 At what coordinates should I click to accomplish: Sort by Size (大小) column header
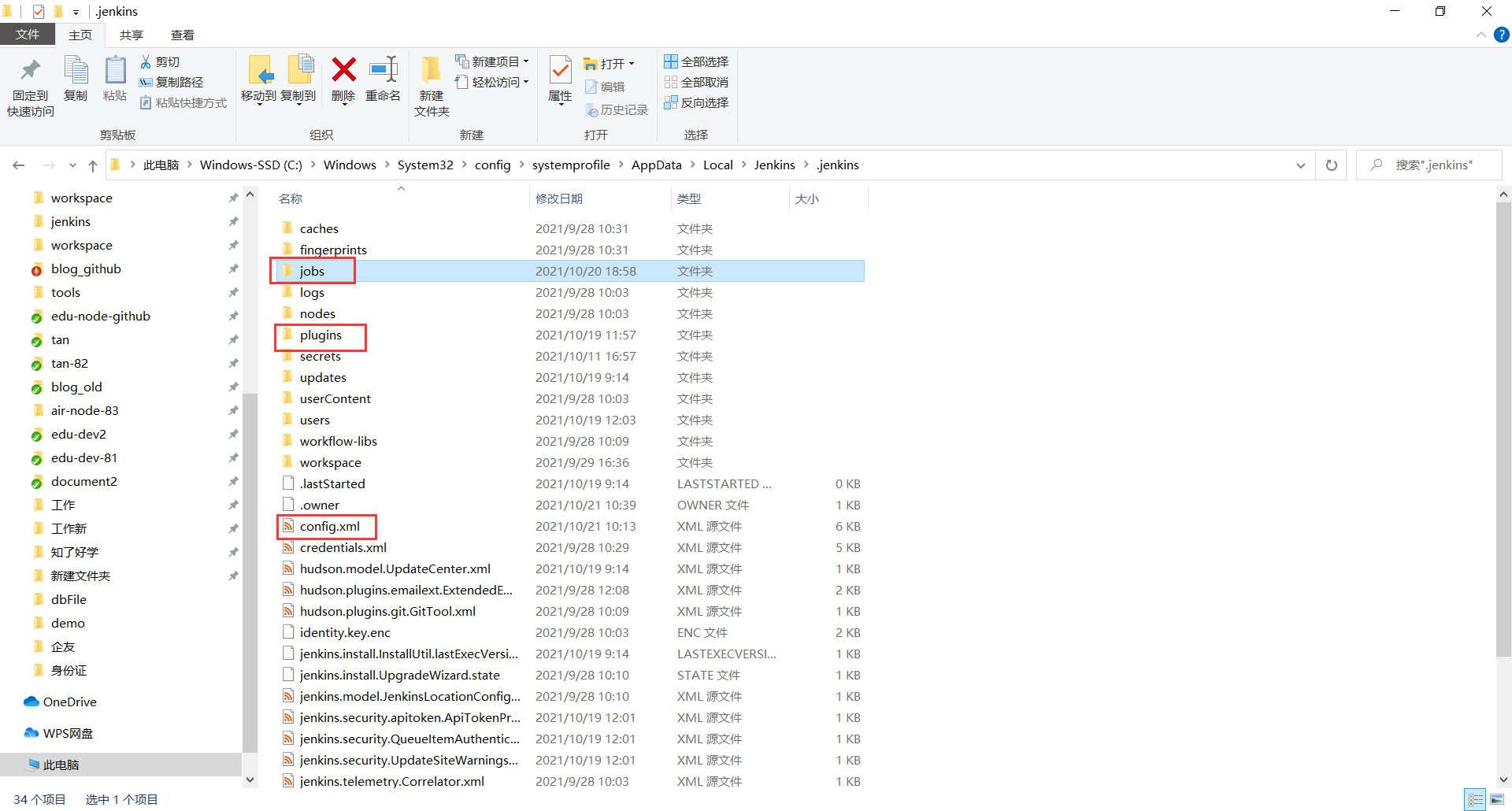pos(828,198)
